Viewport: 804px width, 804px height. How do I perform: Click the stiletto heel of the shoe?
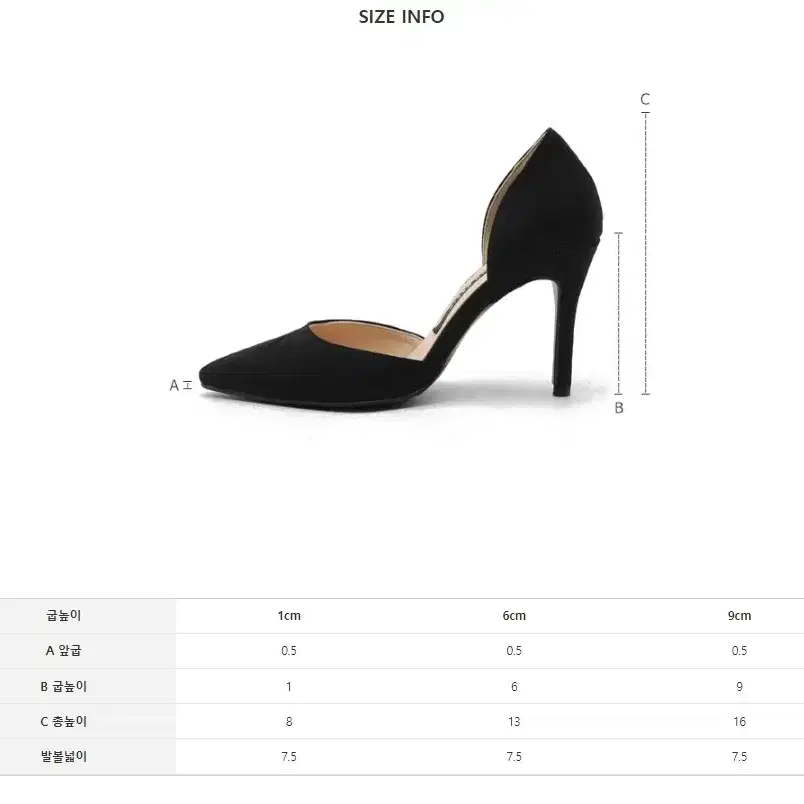click(567, 338)
